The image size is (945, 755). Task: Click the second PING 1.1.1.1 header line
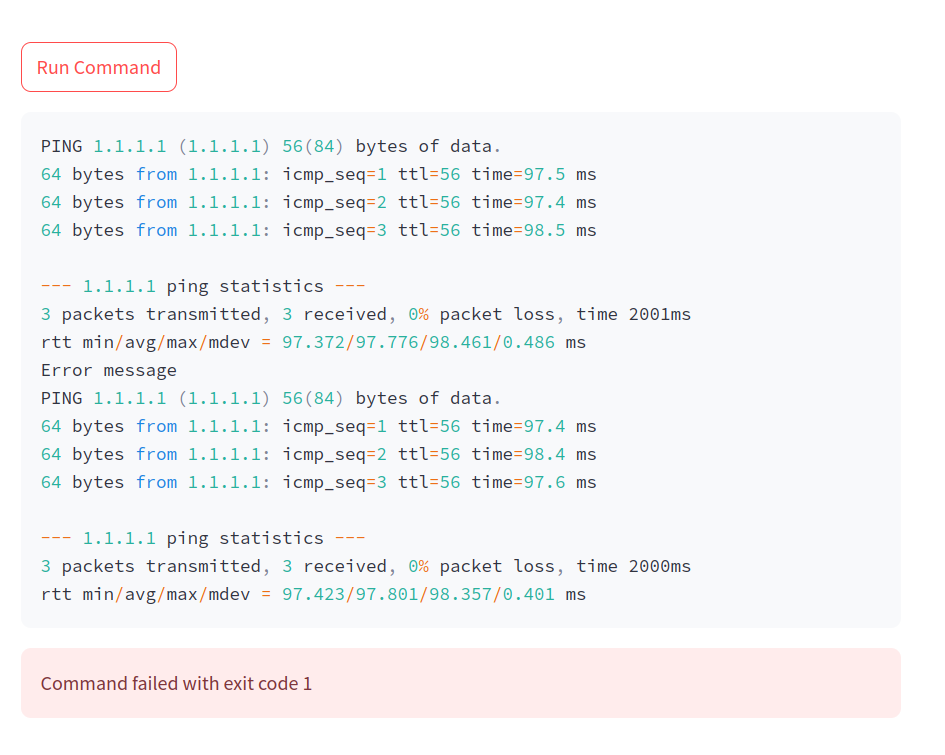[x=271, y=398]
